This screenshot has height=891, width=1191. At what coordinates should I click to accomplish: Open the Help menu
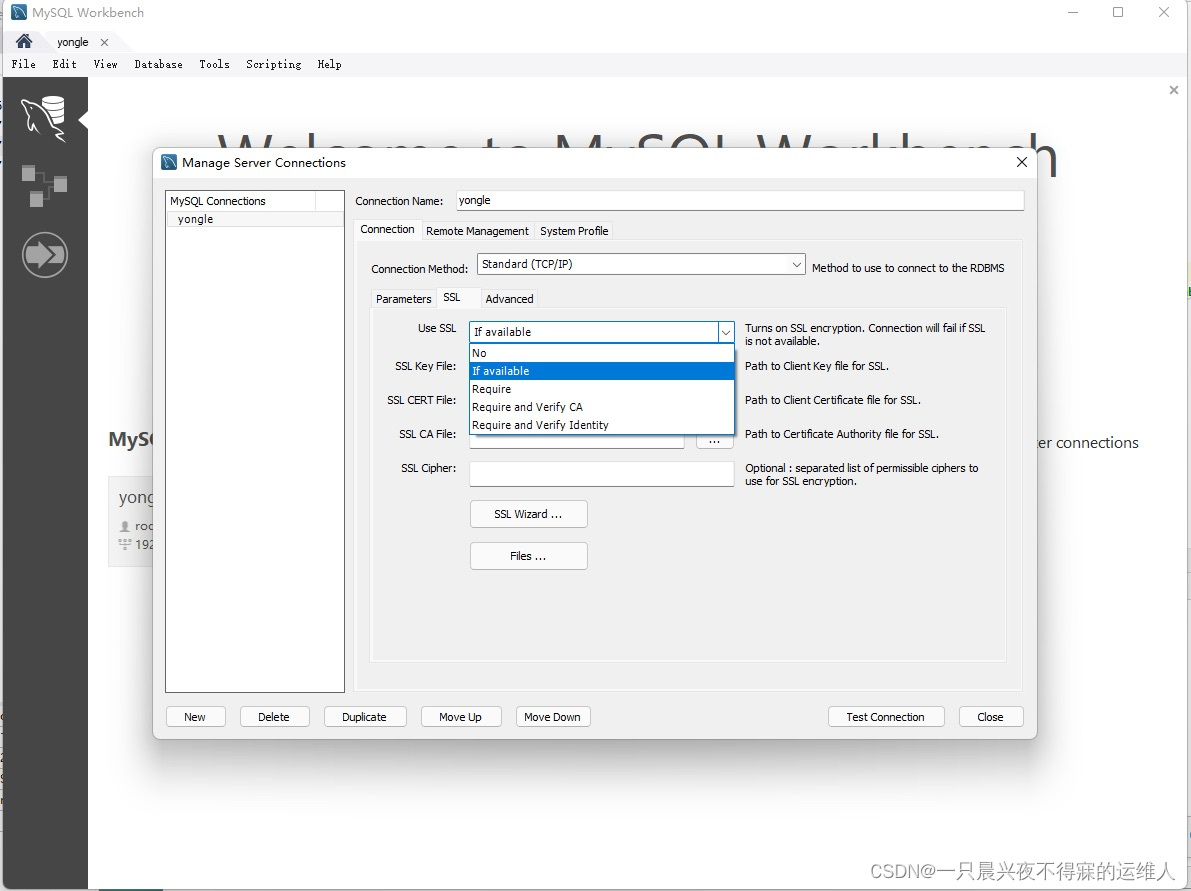[x=329, y=65]
